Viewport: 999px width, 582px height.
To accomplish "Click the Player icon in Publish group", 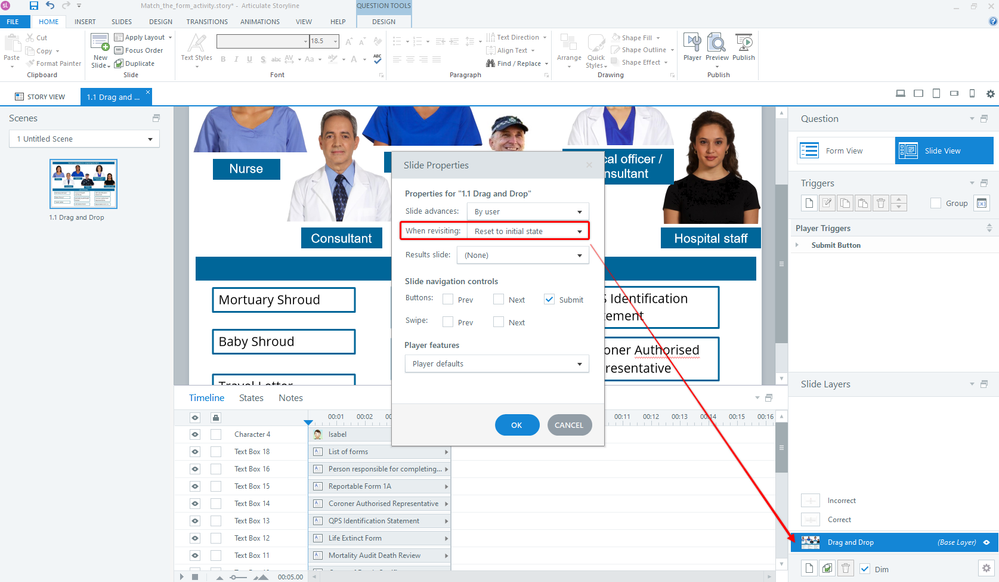I will click(692, 45).
